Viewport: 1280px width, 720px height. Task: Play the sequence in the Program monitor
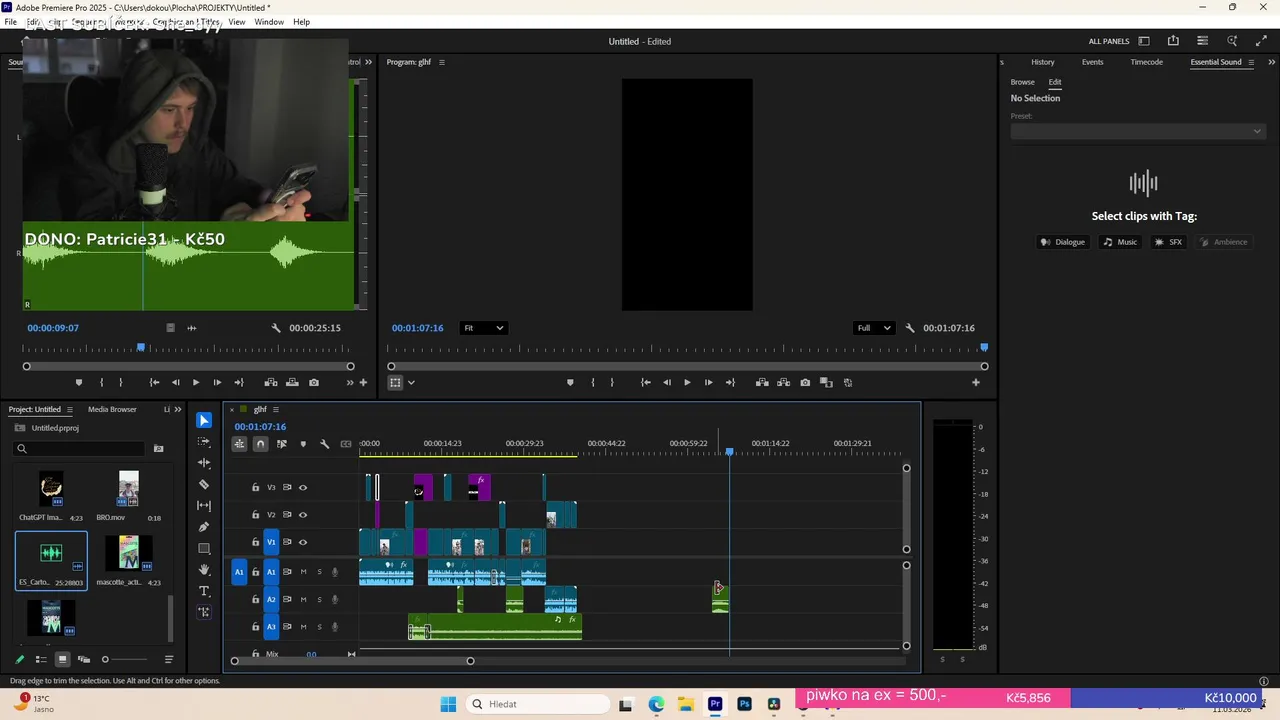point(687,382)
